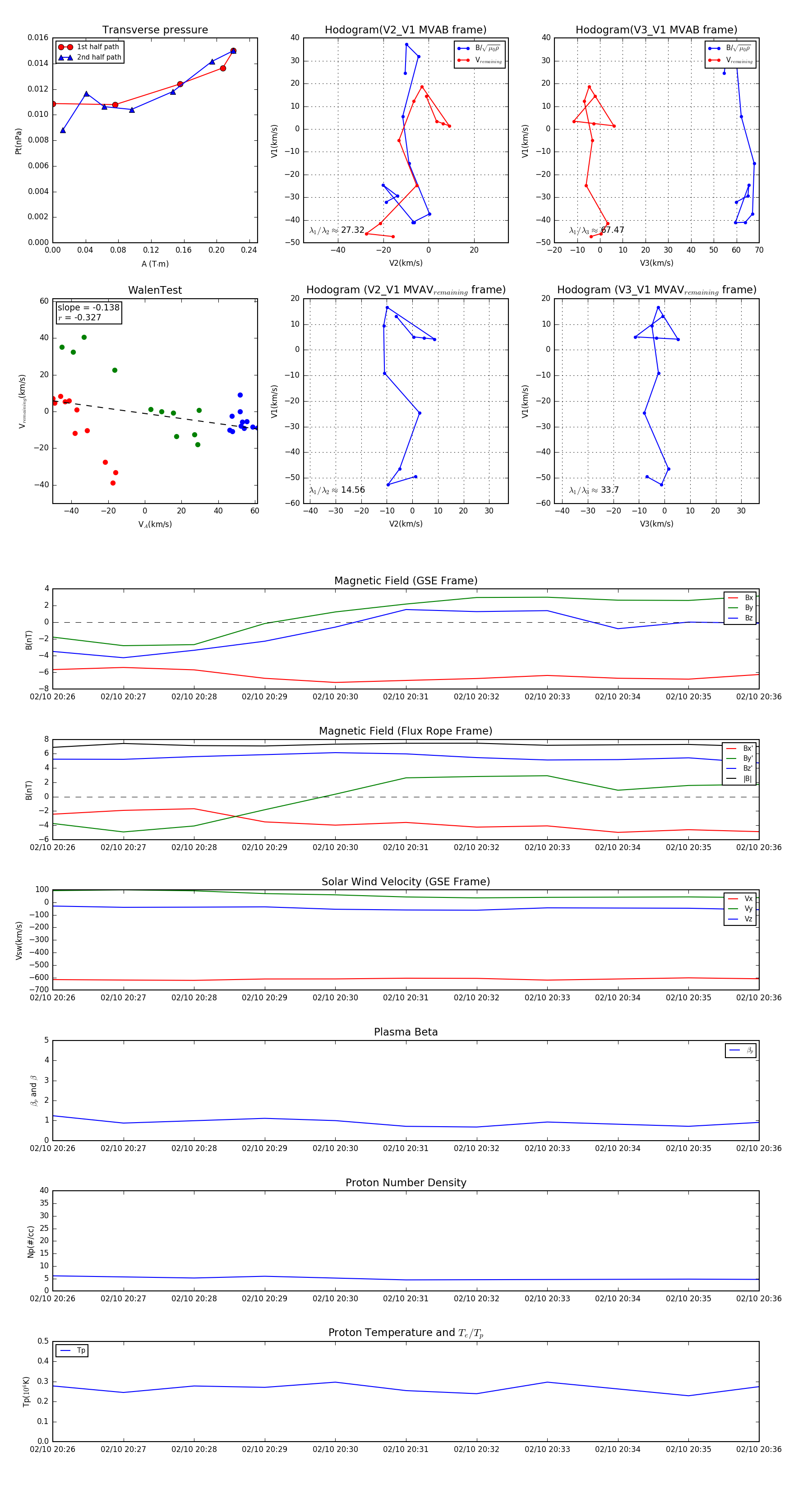This screenshot has height=1489, width=812.
Task: Click the "V_A(km/s)" axis label in WalenTest
Action: tap(155, 524)
